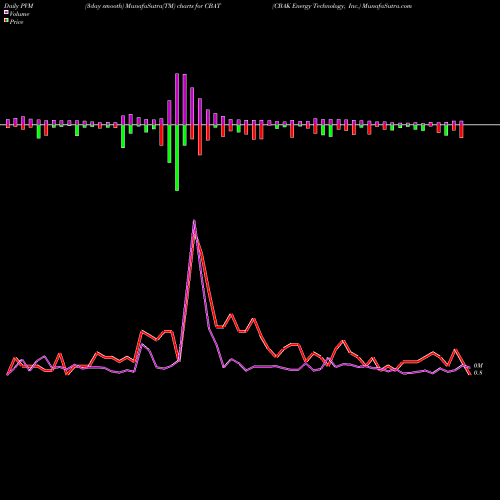Click the tallest magenta volume bar
This screenshot has width=500, height=500.
[177, 99]
